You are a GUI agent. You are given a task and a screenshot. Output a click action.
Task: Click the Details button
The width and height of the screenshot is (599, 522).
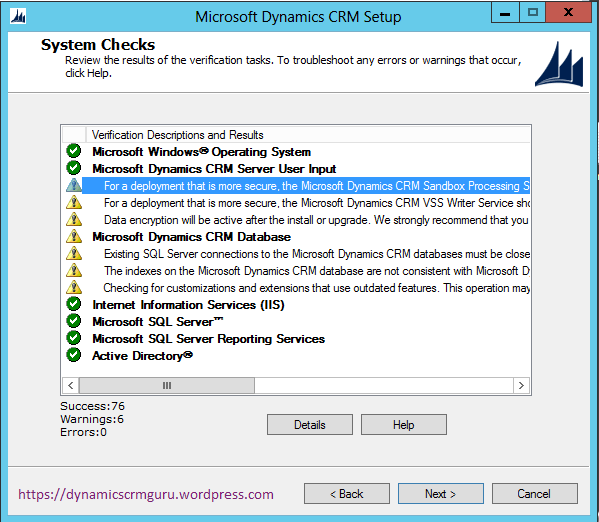pyautogui.click(x=310, y=425)
